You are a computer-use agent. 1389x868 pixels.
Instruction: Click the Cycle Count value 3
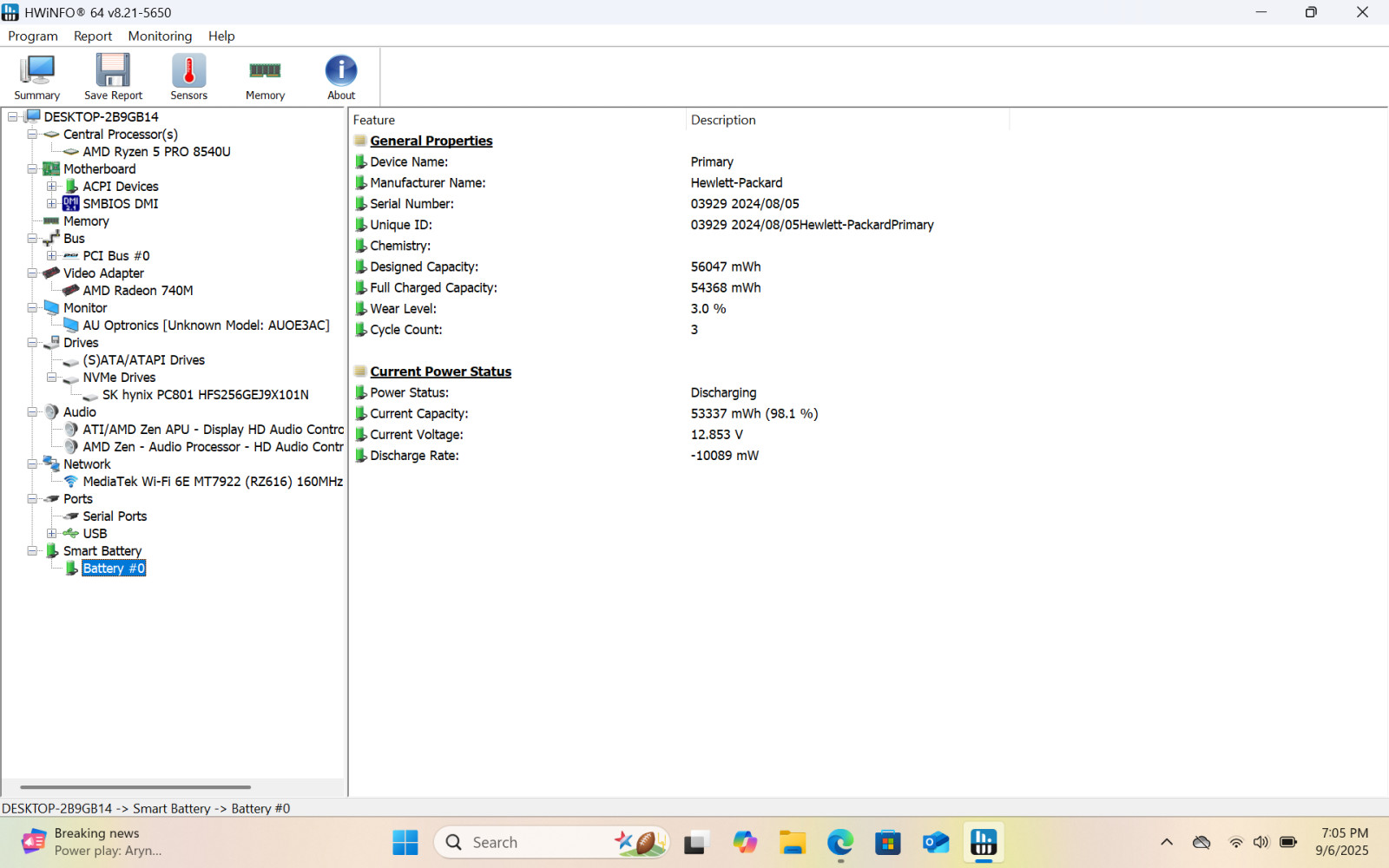pyautogui.click(x=694, y=330)
